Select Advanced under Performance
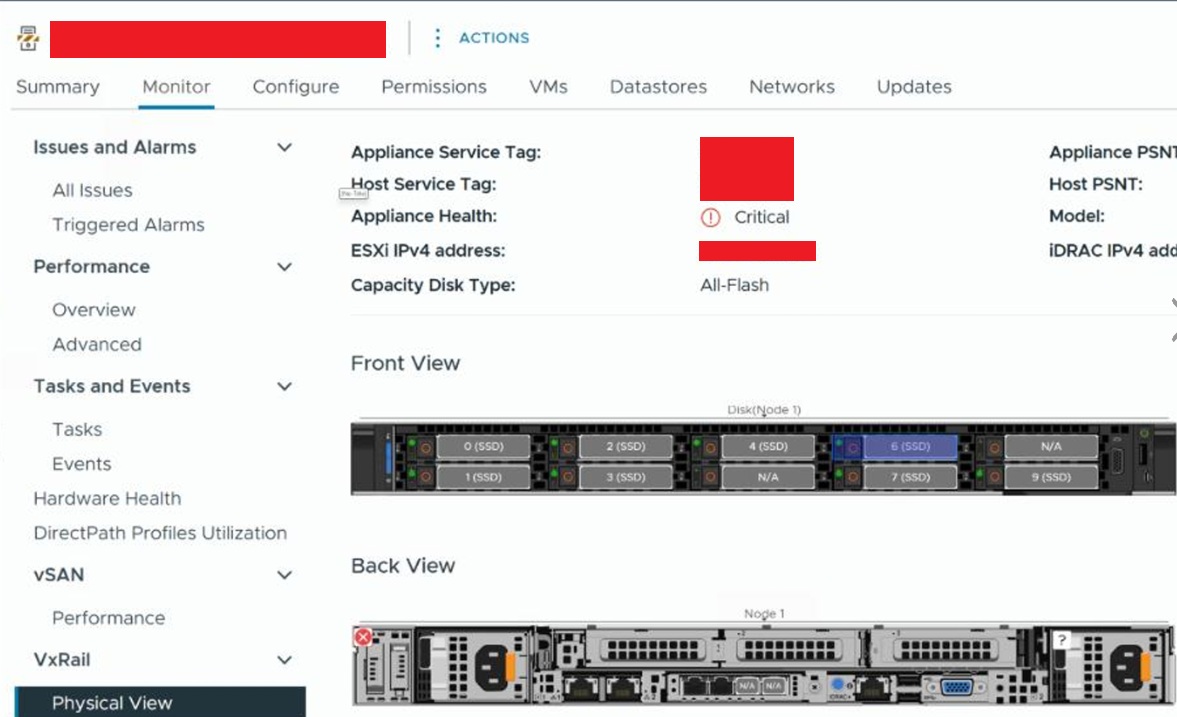Image resolution: width=1177 pixels, height=717 pixels. pos(97,345)
